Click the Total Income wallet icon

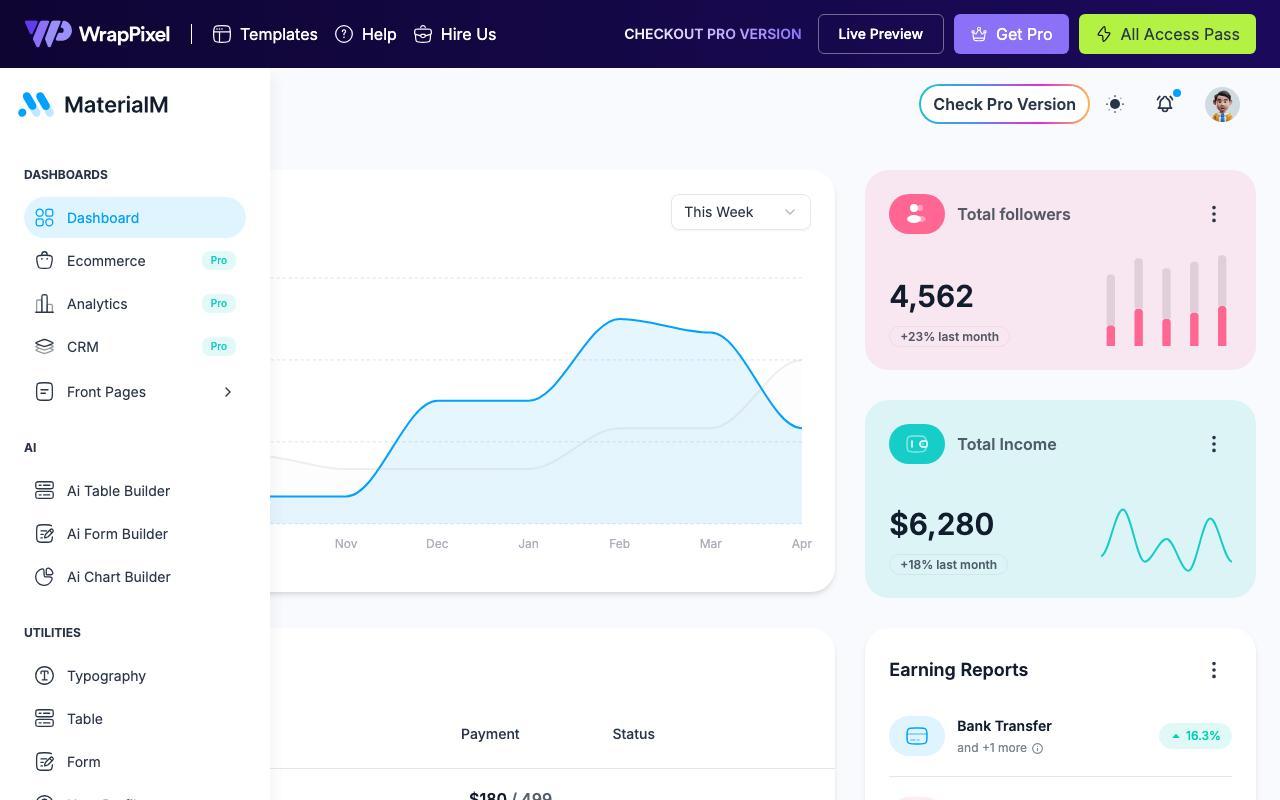tap(917, 444)
